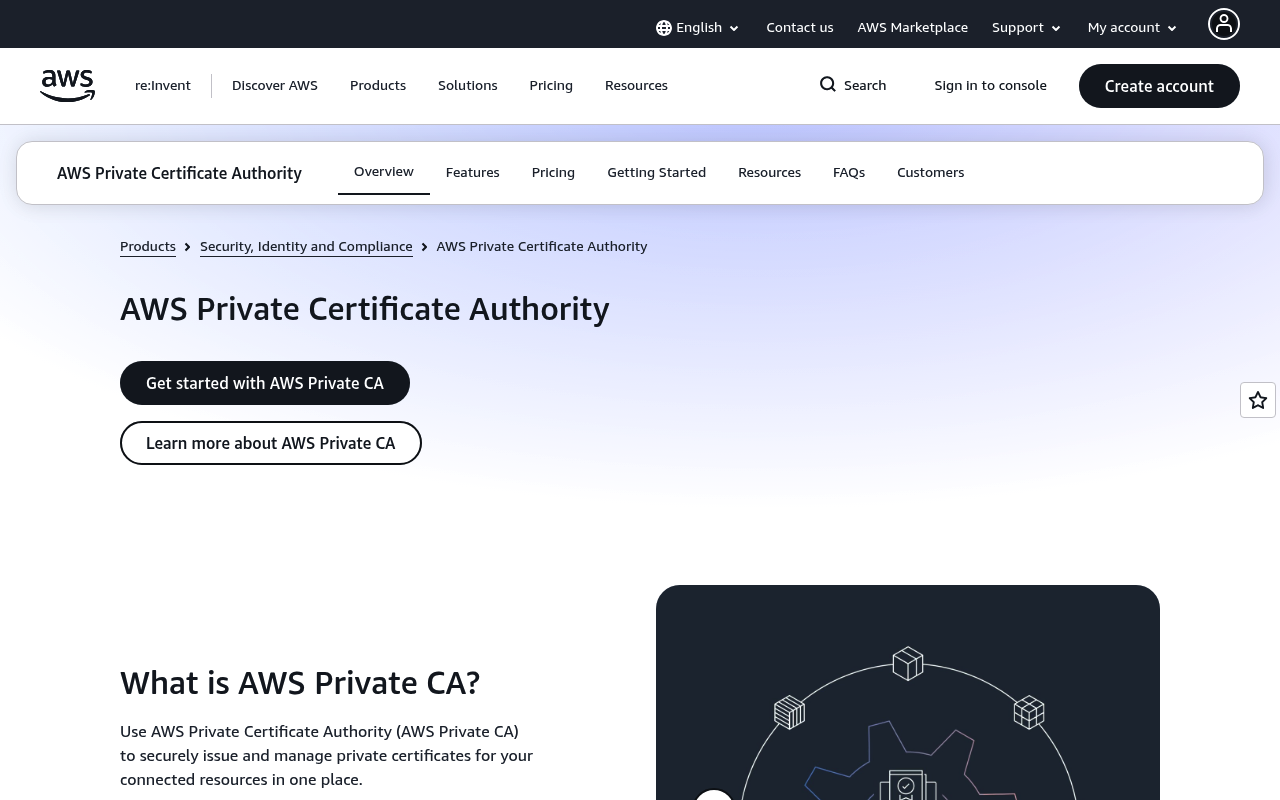Open the Discover AWS menu
The height and width of the screenshot is (800, 1280).
275,86
